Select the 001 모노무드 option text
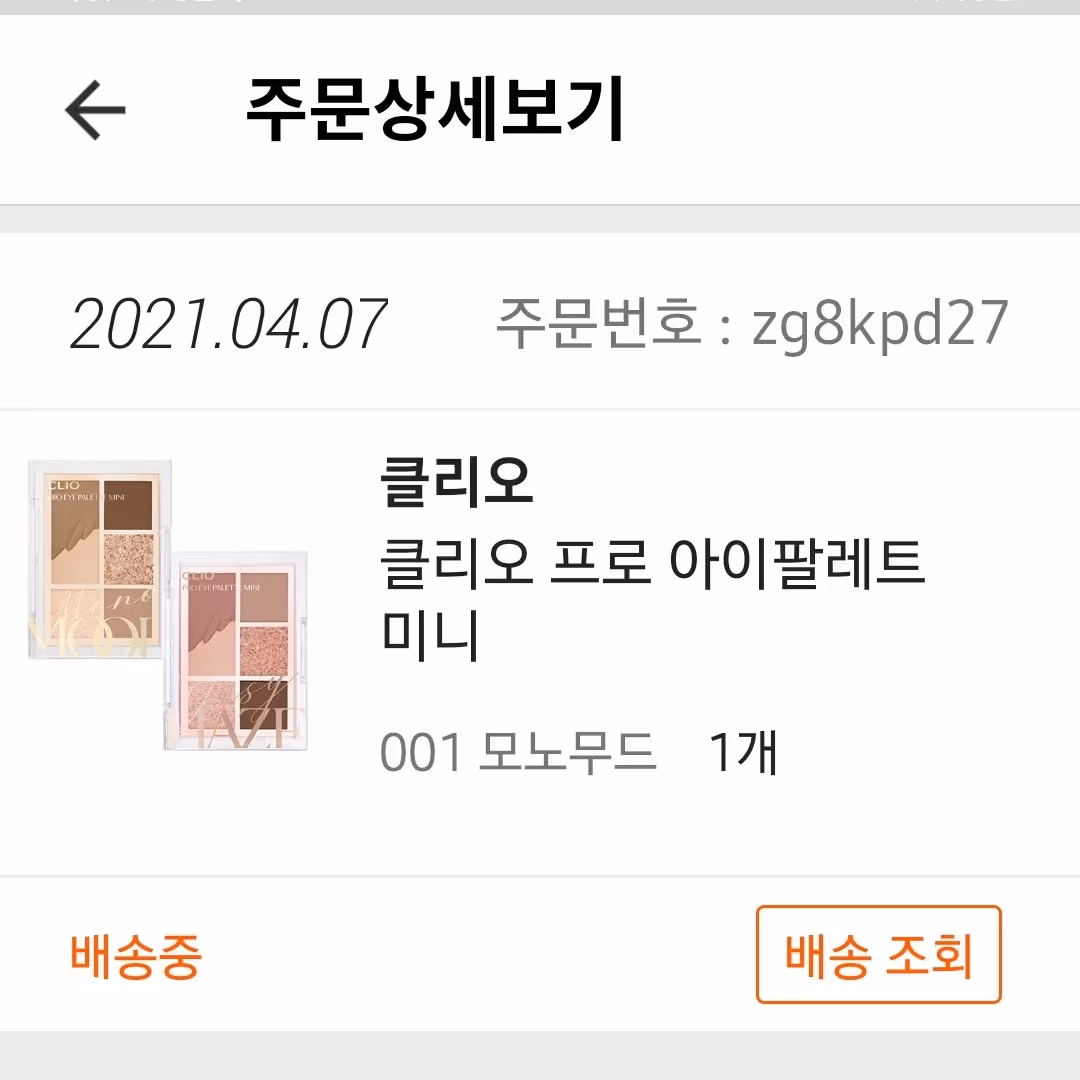Screen dimensions: 1080x1080 coord(517,752)
